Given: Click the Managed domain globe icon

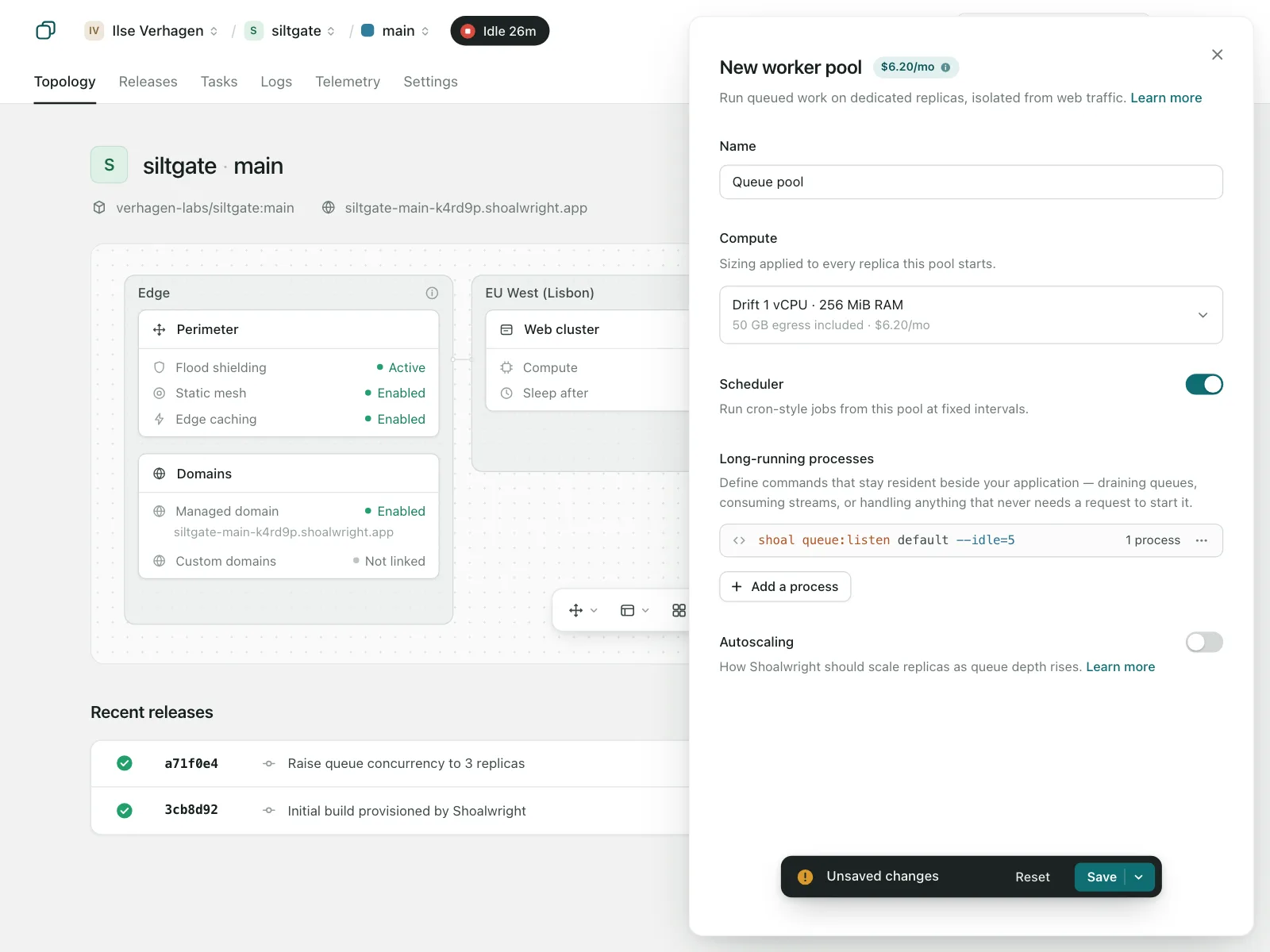Looking at the screenshot, I should coord(160,511).
